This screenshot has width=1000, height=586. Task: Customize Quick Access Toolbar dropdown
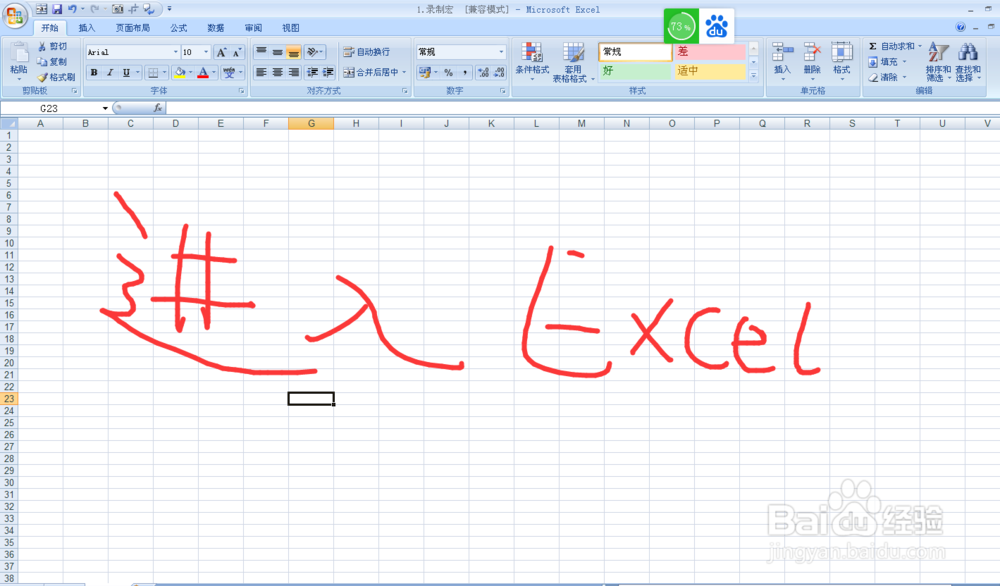[169, 9]
